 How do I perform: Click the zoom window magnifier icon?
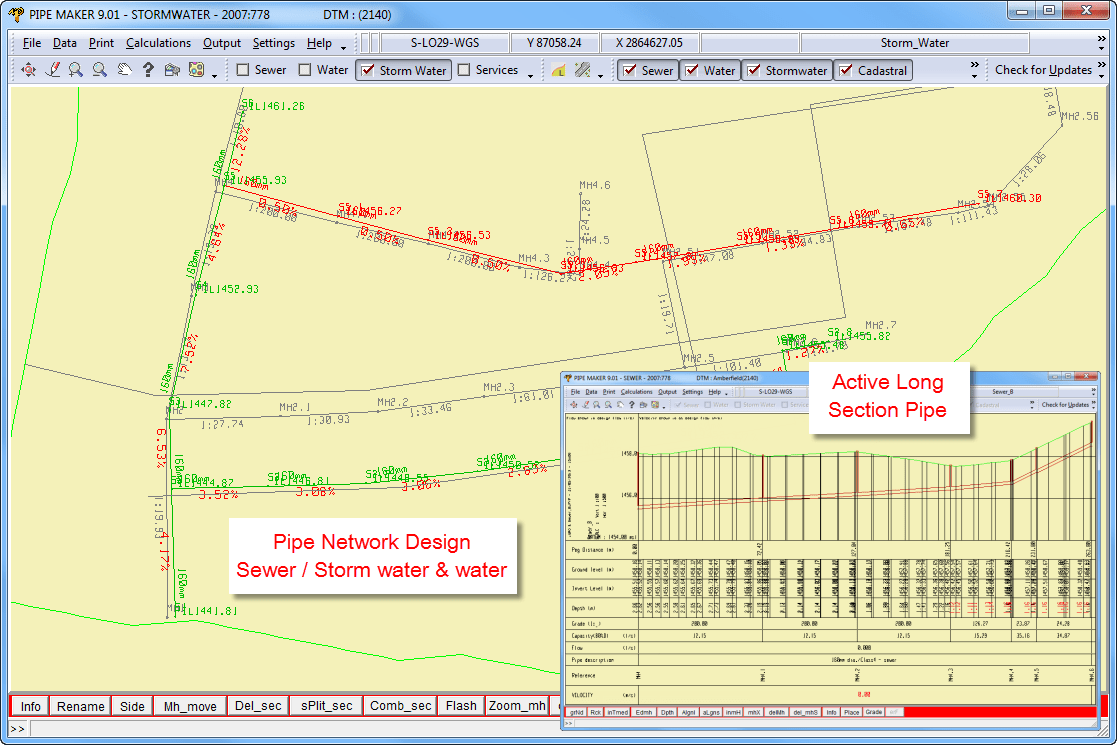click(76, 70)
